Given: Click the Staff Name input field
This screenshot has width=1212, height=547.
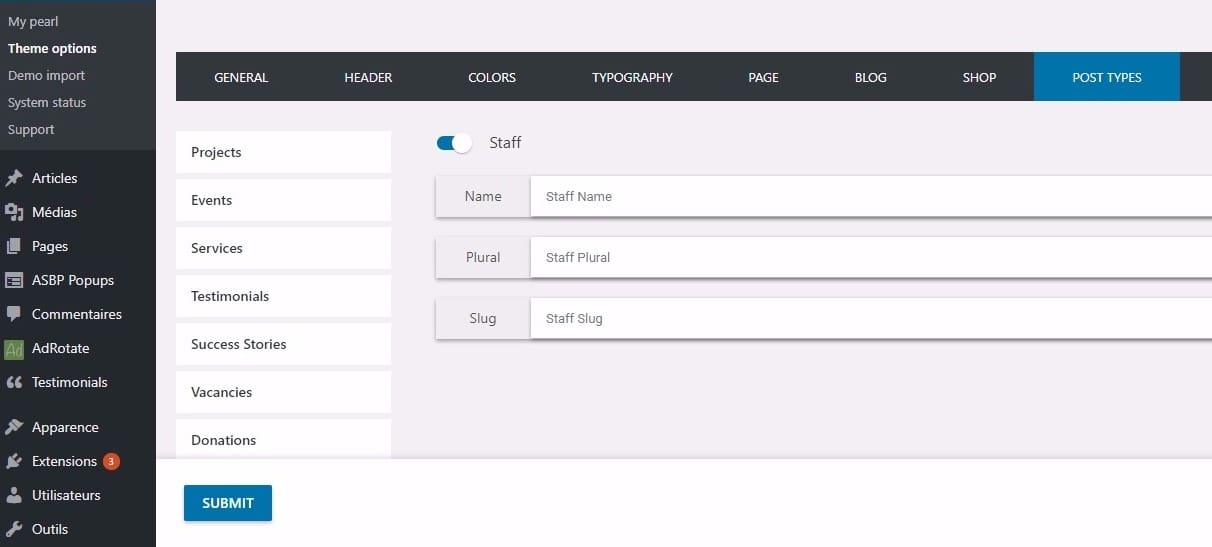Looking at the screenshot, I should point(870,197).
